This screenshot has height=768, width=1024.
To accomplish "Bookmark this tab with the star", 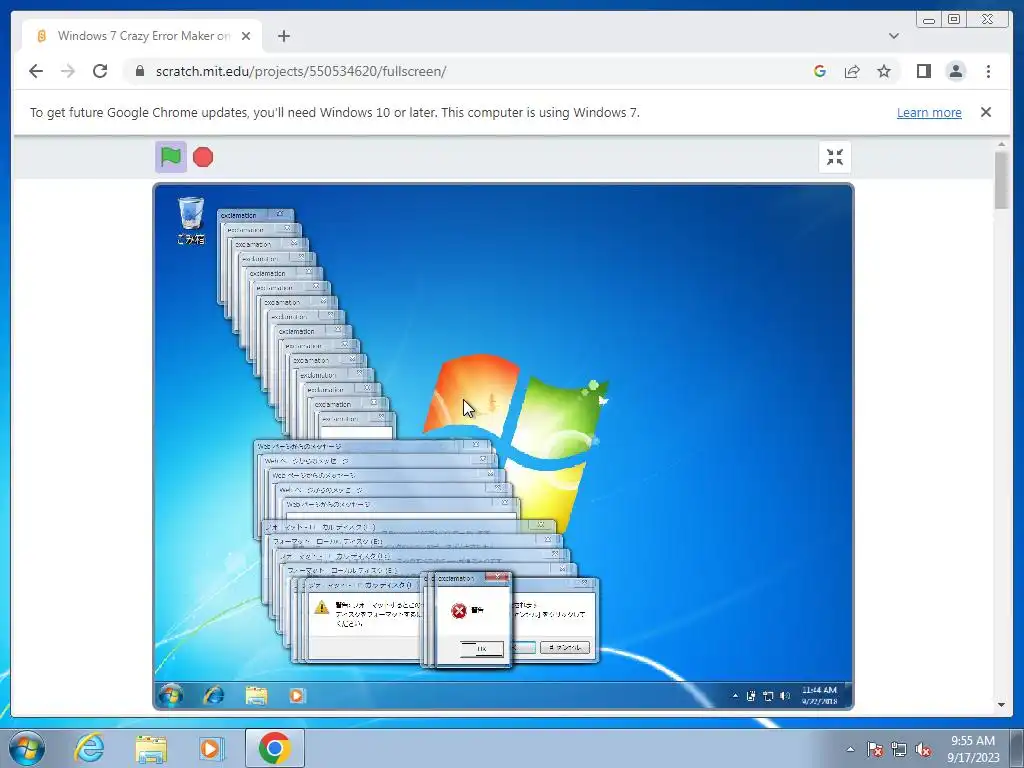I will click(x=884, y=71).
